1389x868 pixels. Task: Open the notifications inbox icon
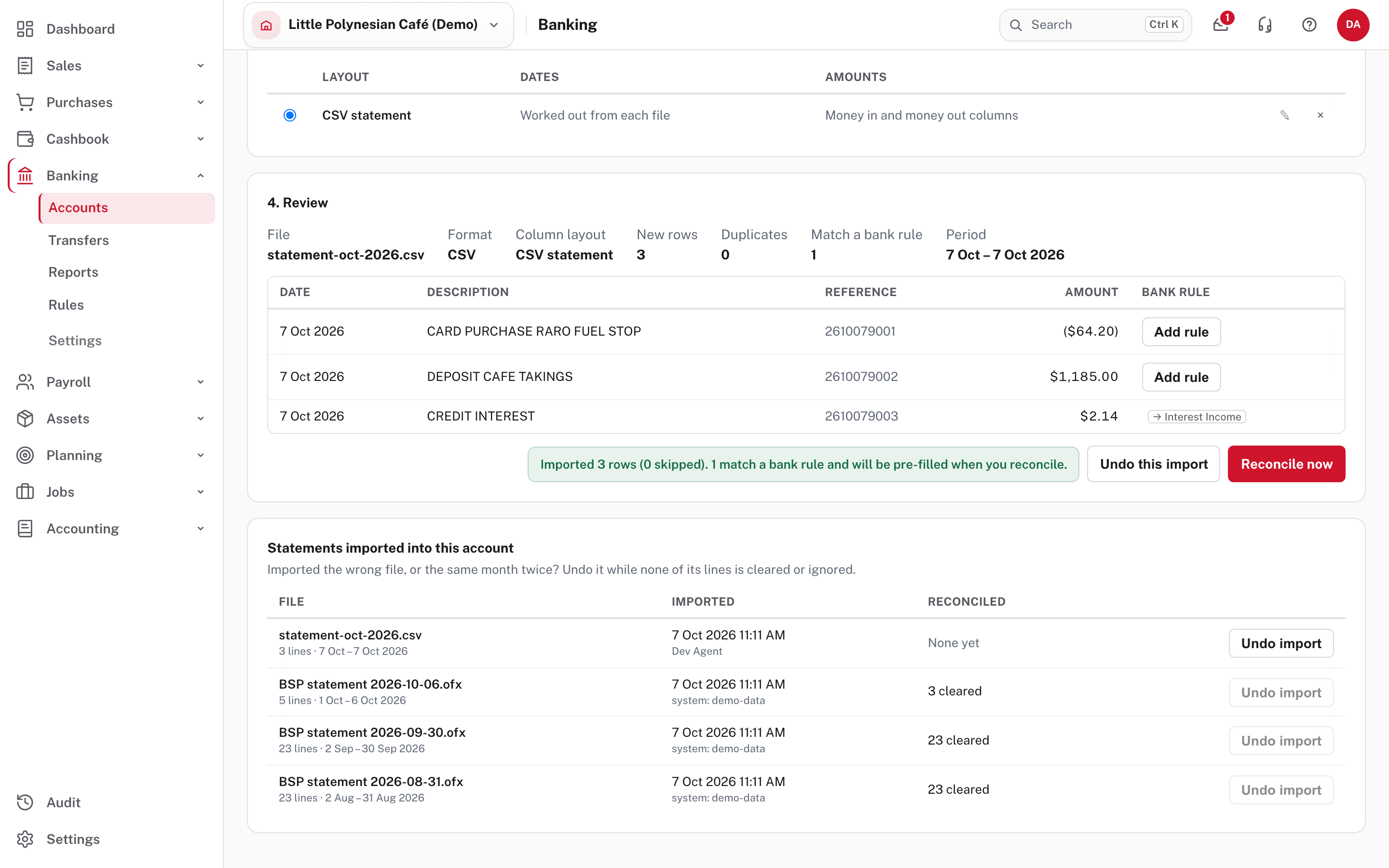point(1221,25)
